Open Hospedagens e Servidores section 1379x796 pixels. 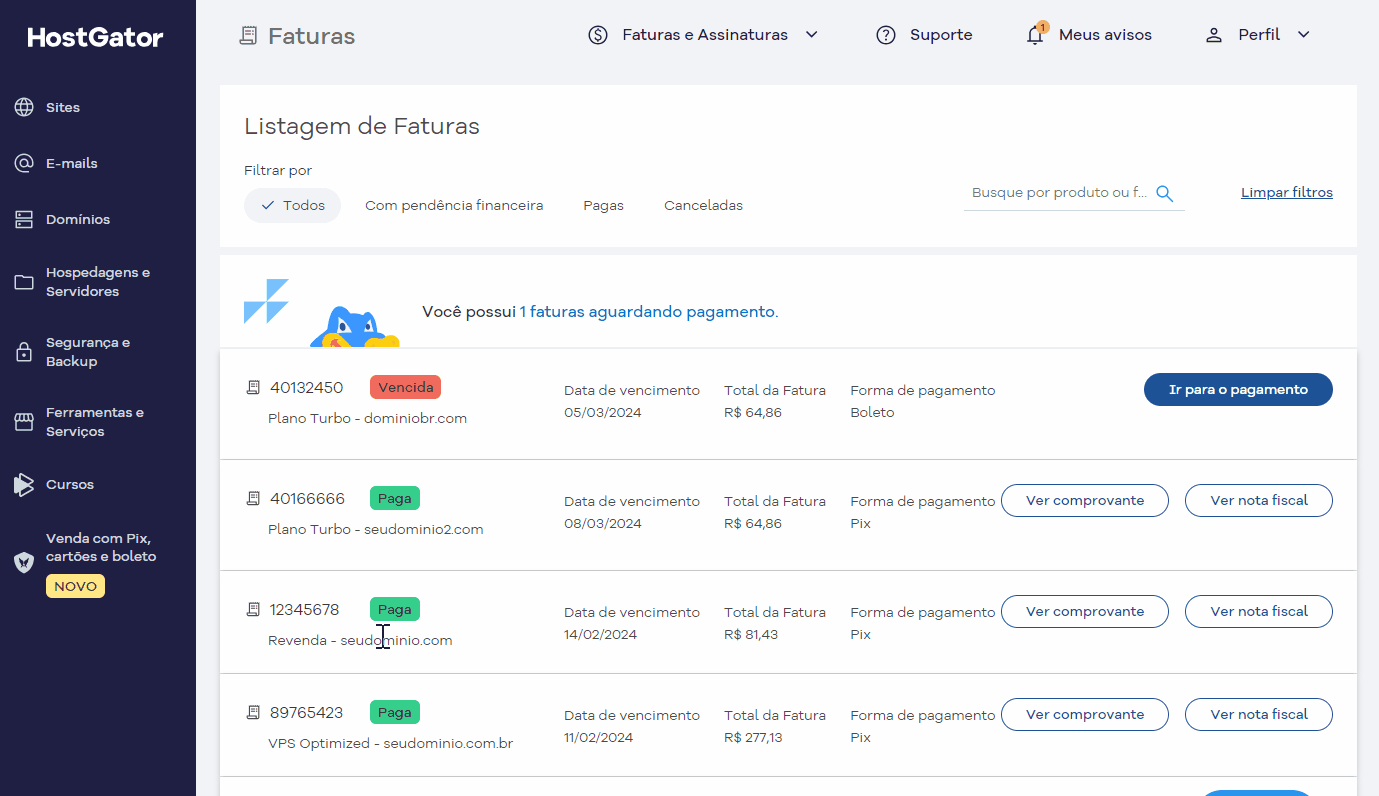(x=98, y=282)
